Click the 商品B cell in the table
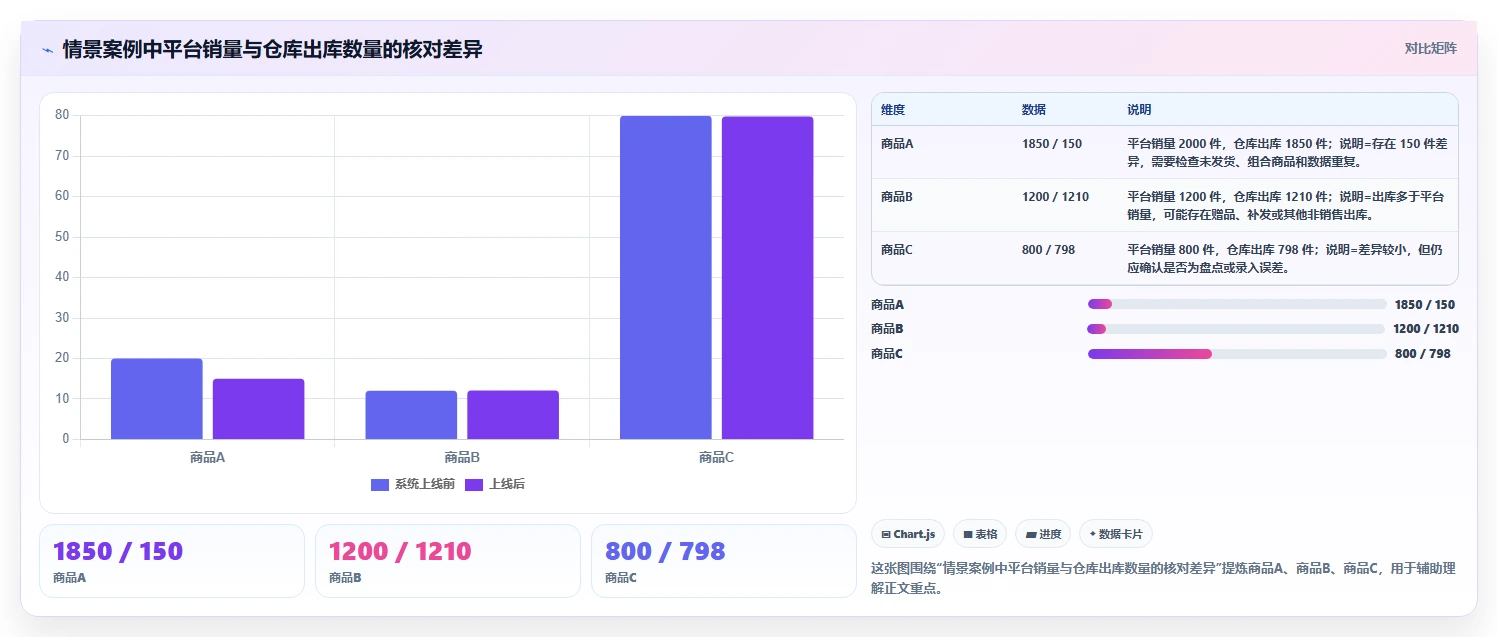This screenshot has height=637, width=1498. click(x=897, y=197)
